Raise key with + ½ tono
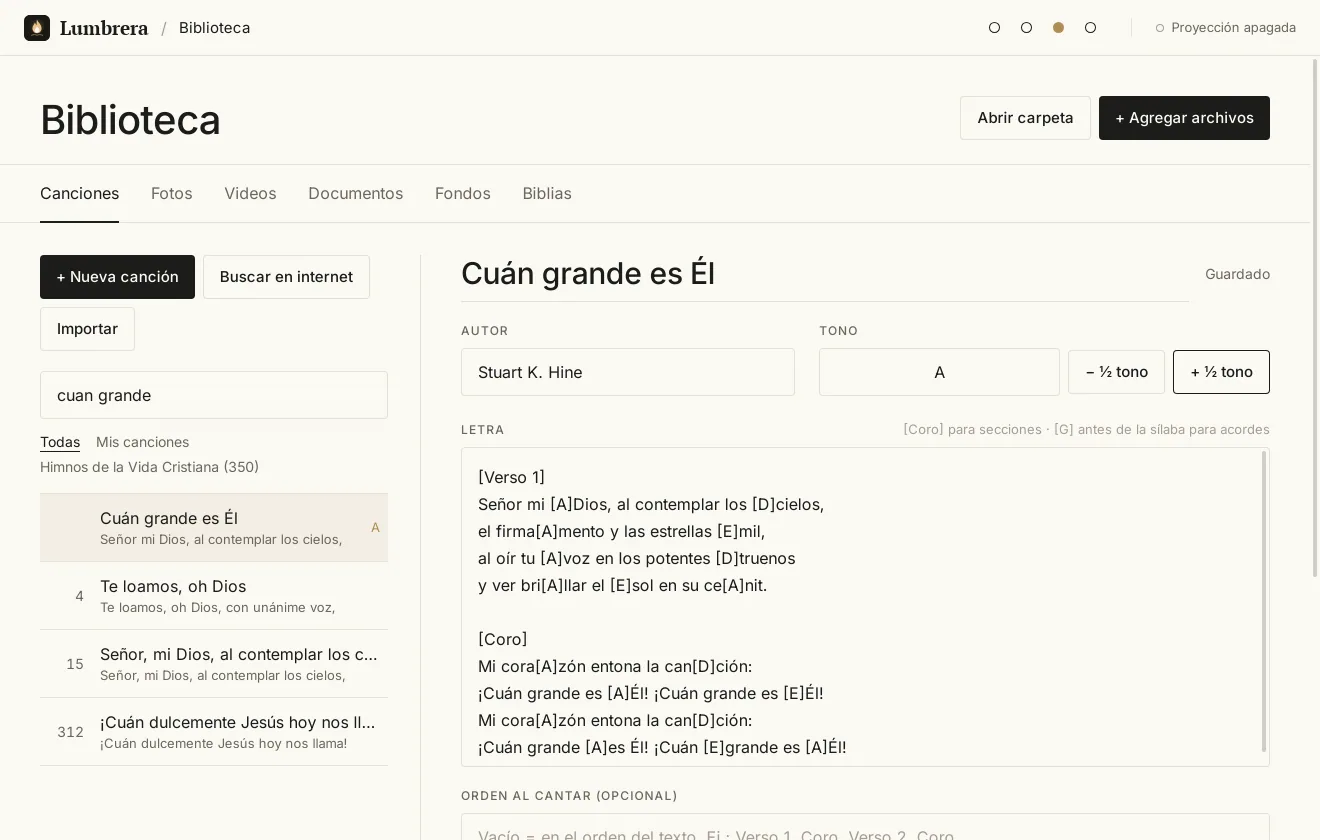 tap(1221, 372)
